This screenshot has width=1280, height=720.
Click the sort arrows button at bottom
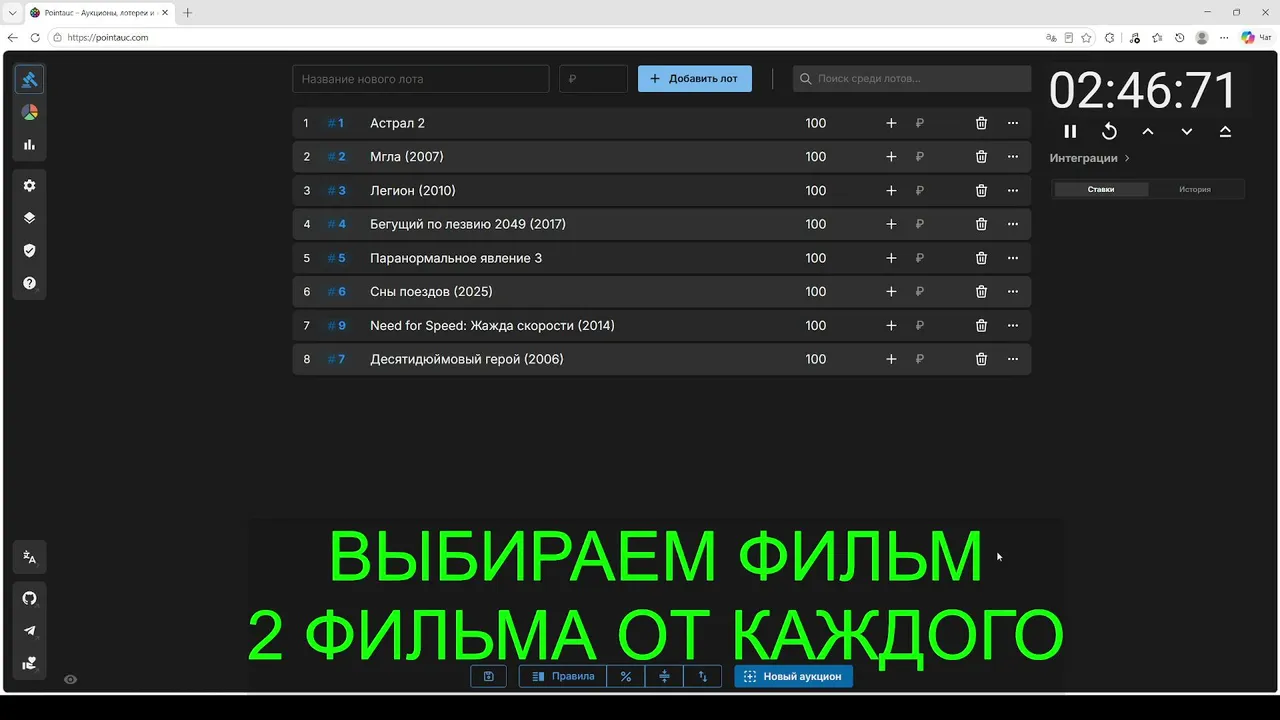click(x=702, y=676)
